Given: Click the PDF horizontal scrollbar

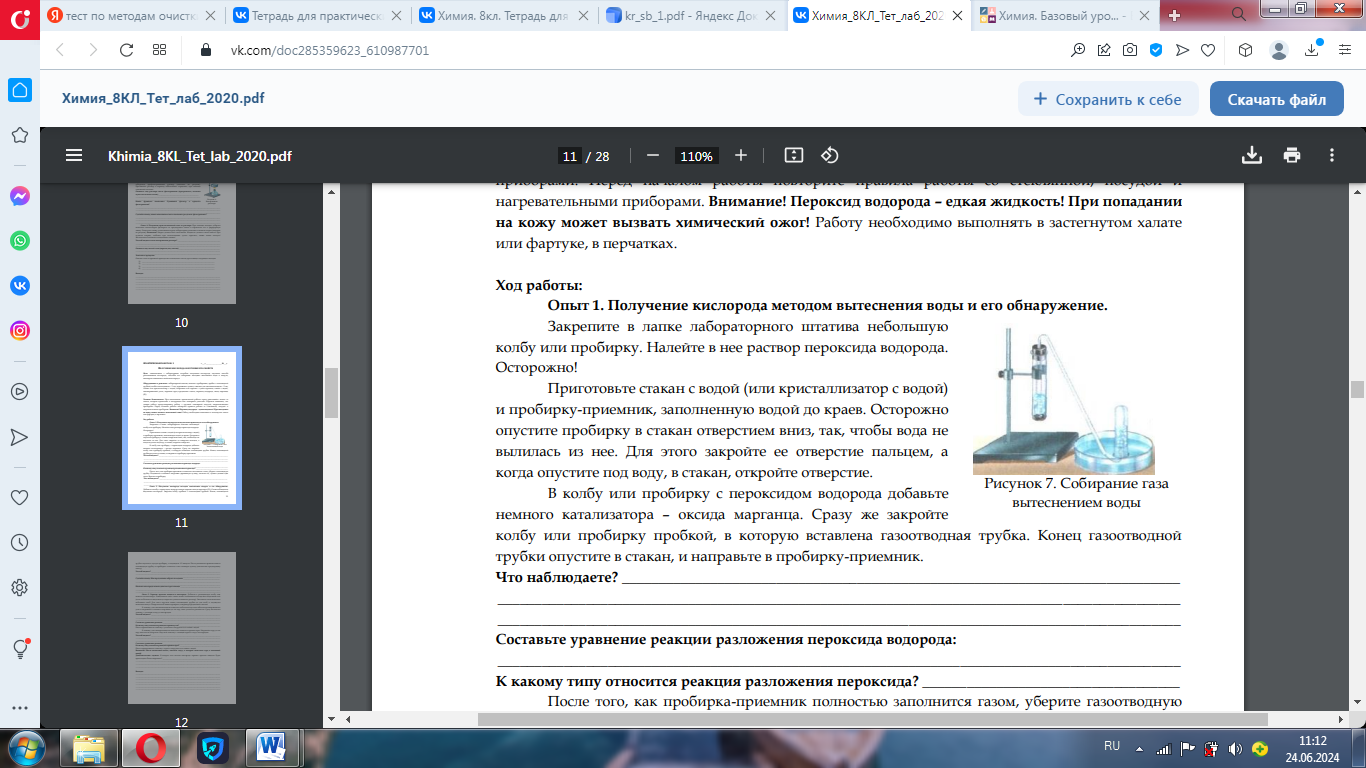Looking at the screenshot, I should [x=873, y=719].
